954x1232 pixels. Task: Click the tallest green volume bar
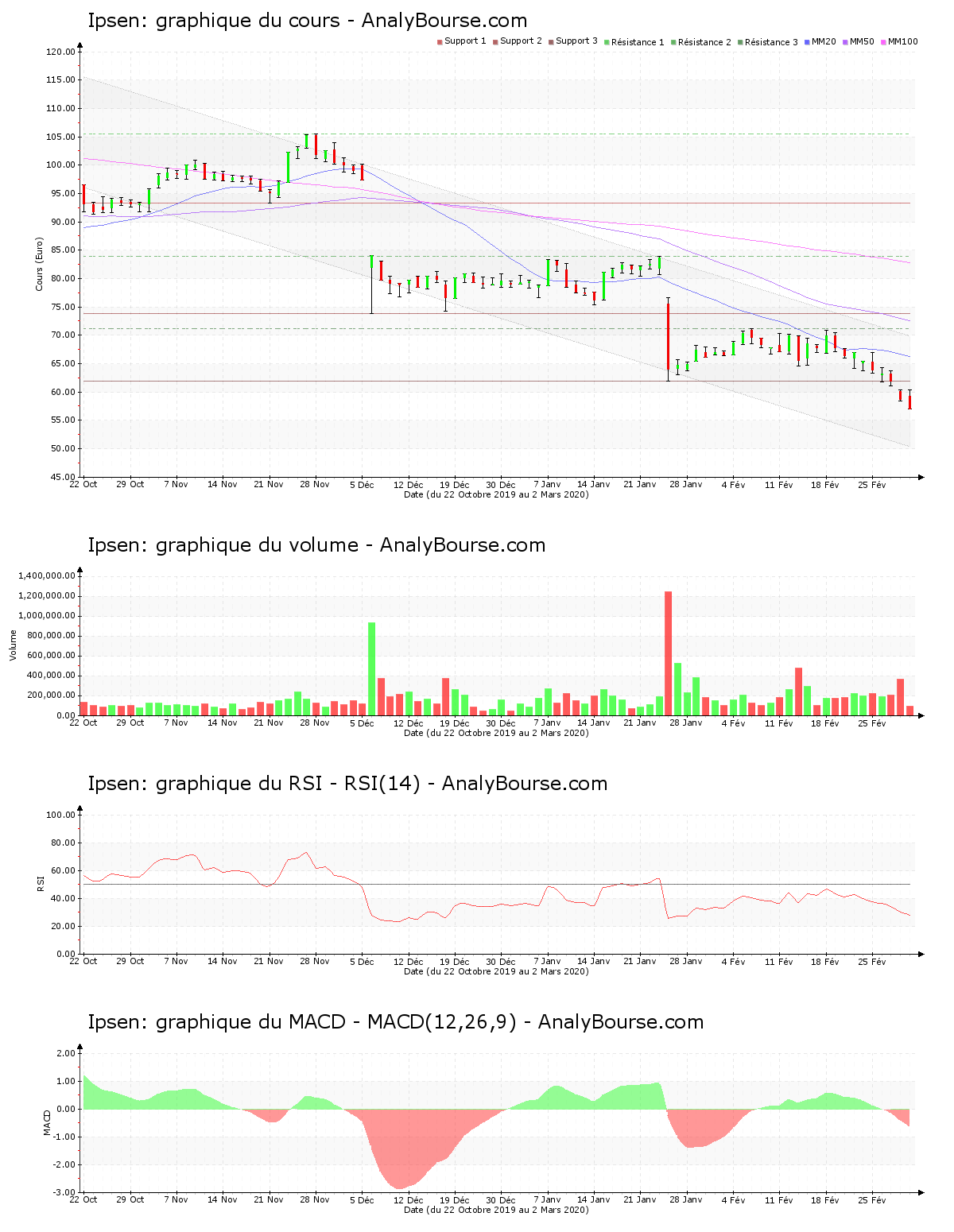point(371,668)
